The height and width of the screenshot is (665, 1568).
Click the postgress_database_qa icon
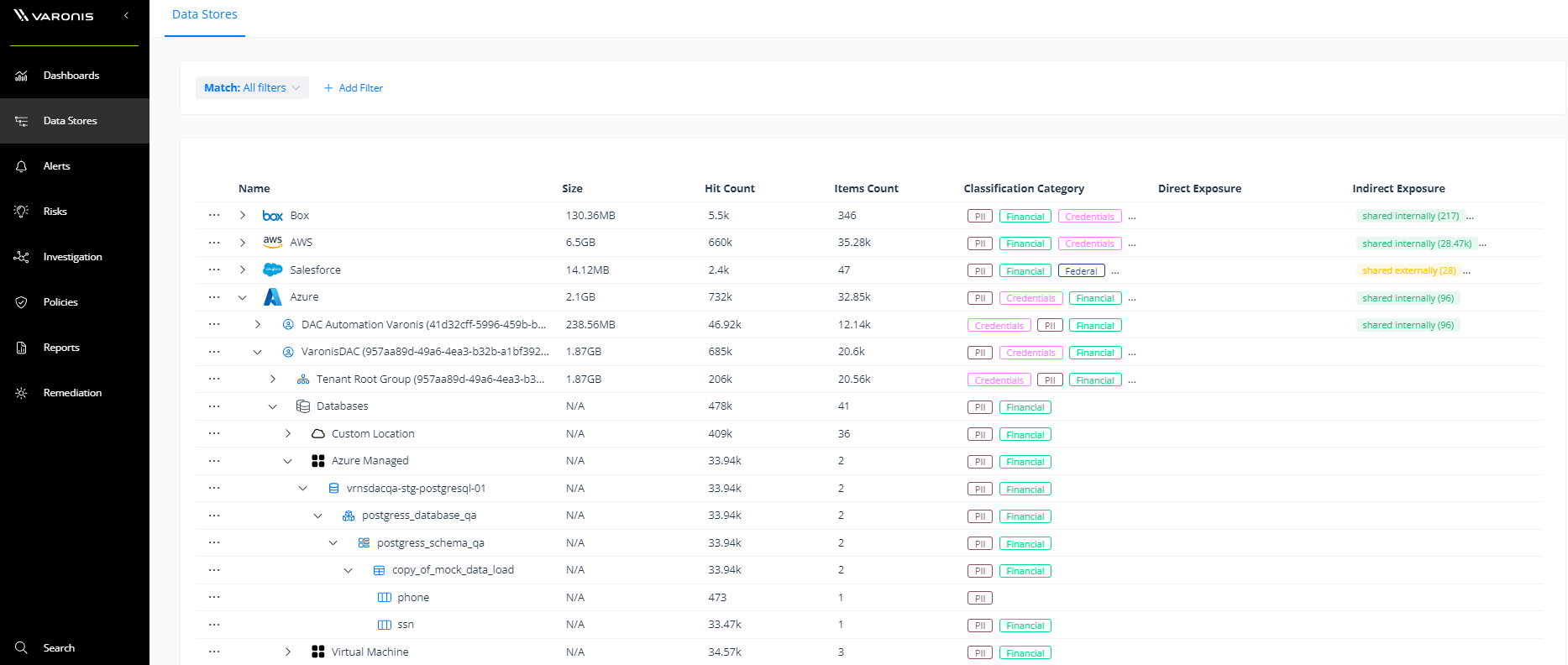pyautogui.click(x=349, y=516)
